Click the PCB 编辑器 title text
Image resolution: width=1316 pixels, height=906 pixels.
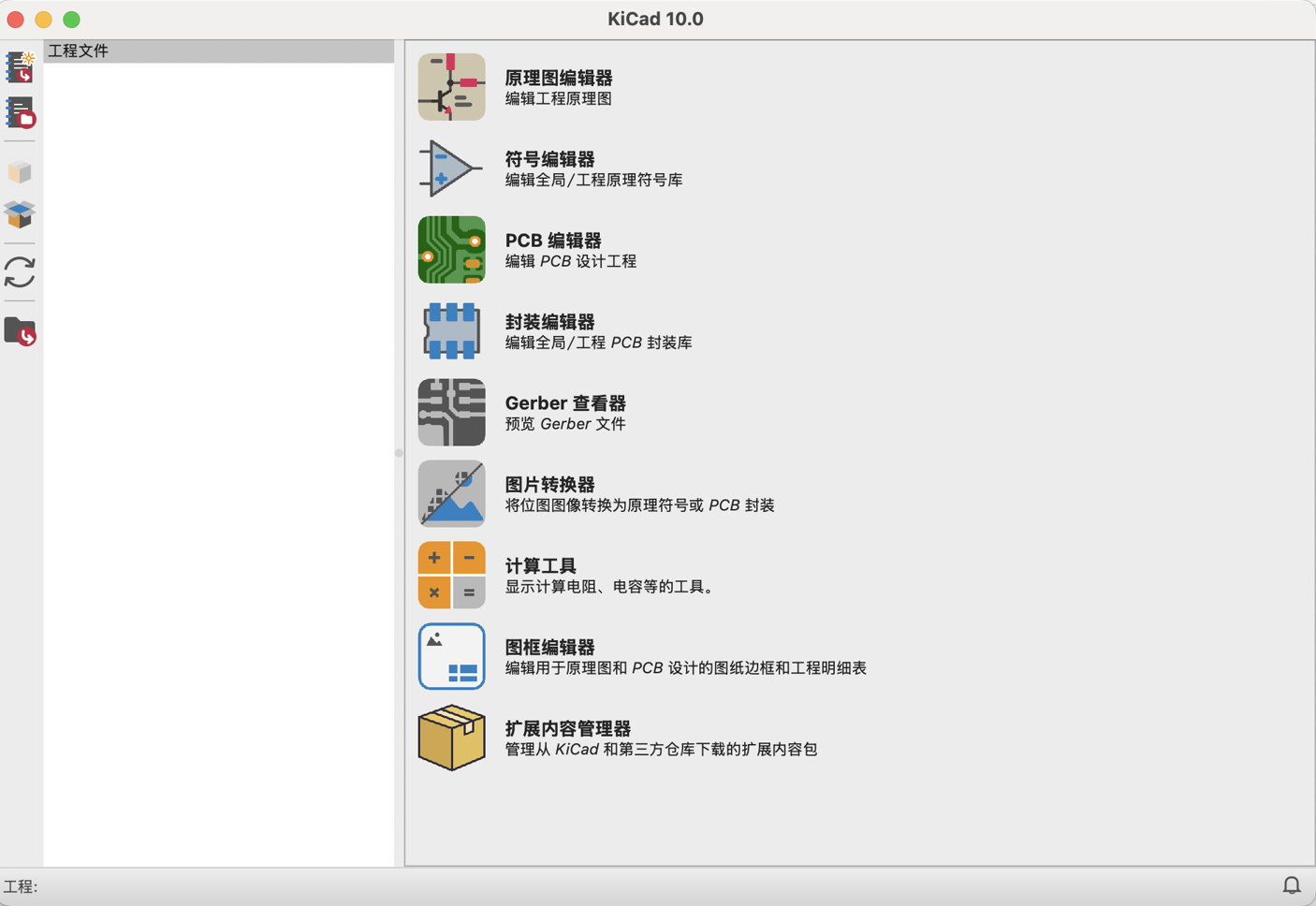tap(553, 241)
